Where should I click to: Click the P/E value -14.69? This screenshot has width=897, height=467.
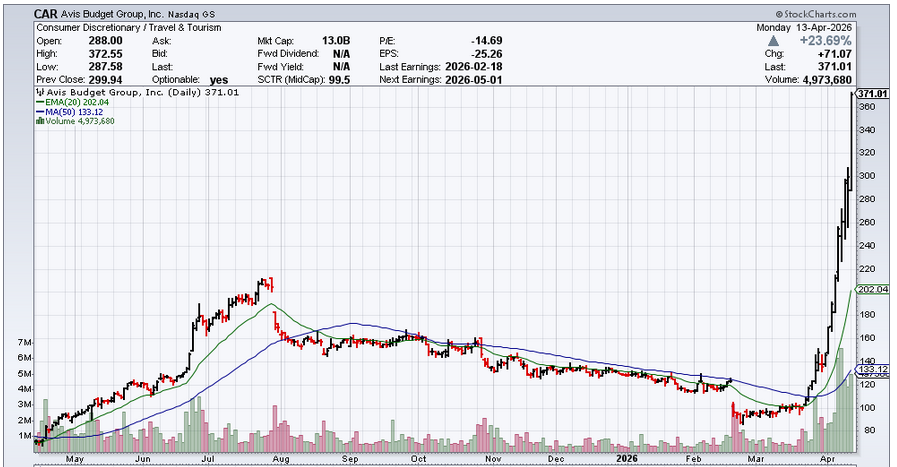(x=487, y=41)
